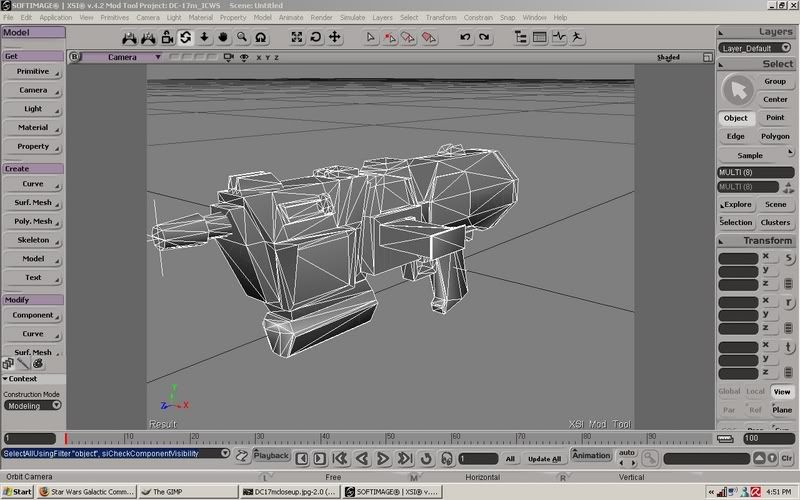Click frame 50 on the timeline
The width and height of the screenshot is (800, 500).
pyautogui.click(x=386, y=438)
